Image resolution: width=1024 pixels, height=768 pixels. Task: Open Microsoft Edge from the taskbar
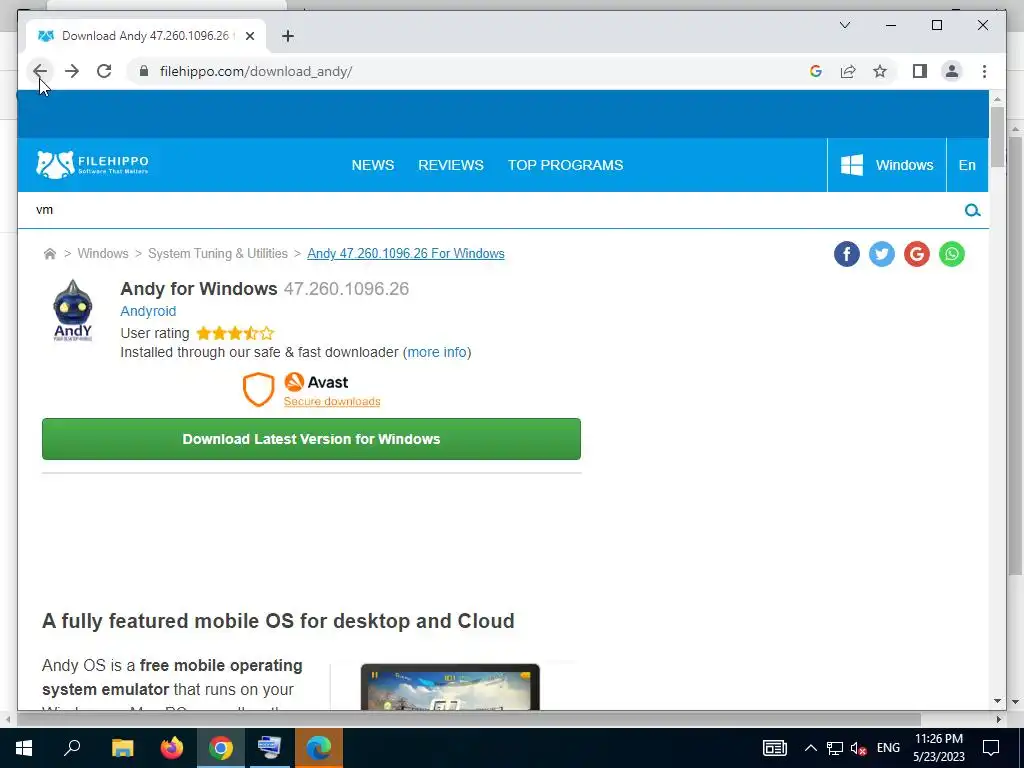click(x=319, y=748)
